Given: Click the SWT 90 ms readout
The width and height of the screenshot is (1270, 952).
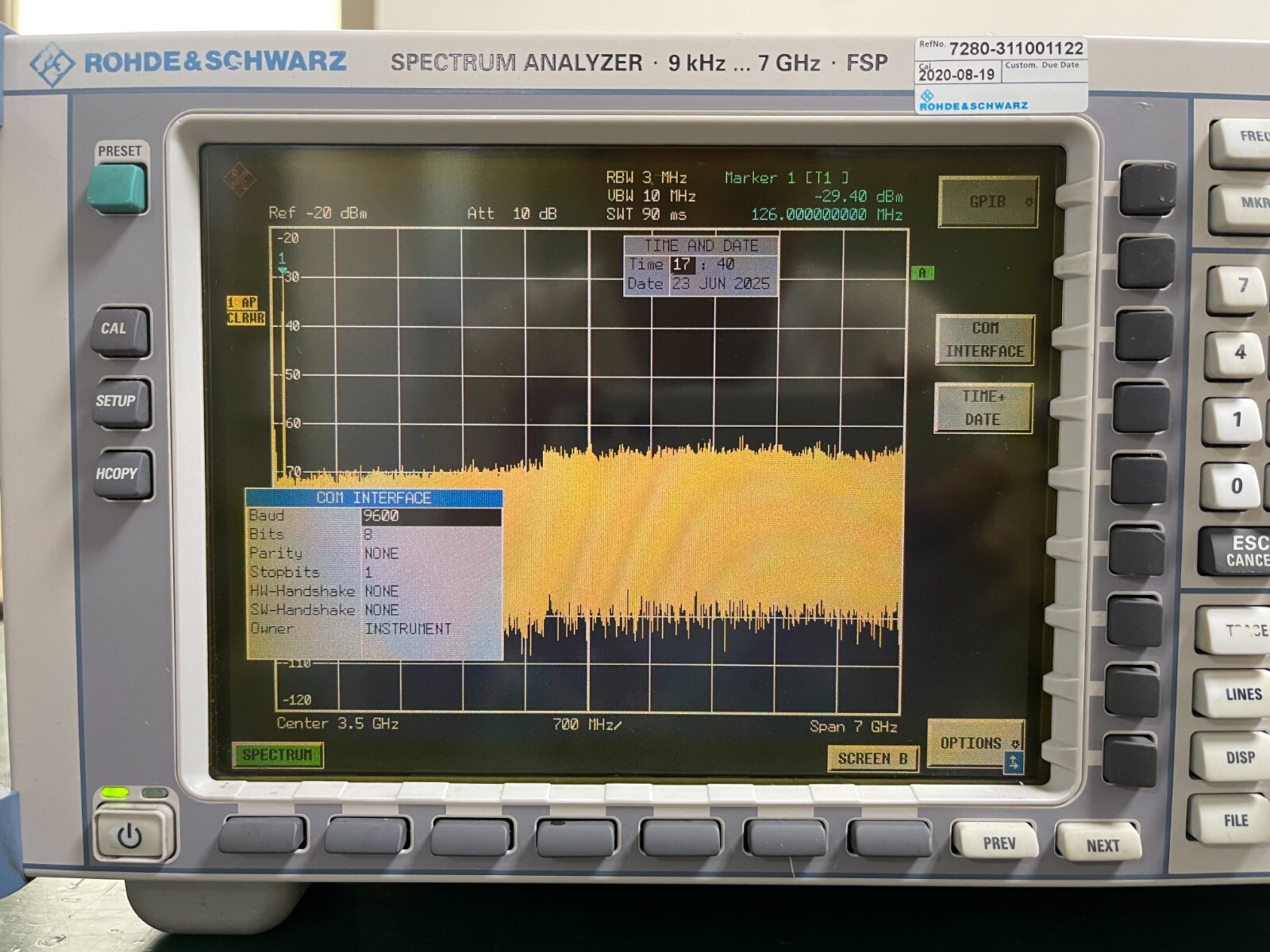Looking at the screenshot, I should pos(646,214).
